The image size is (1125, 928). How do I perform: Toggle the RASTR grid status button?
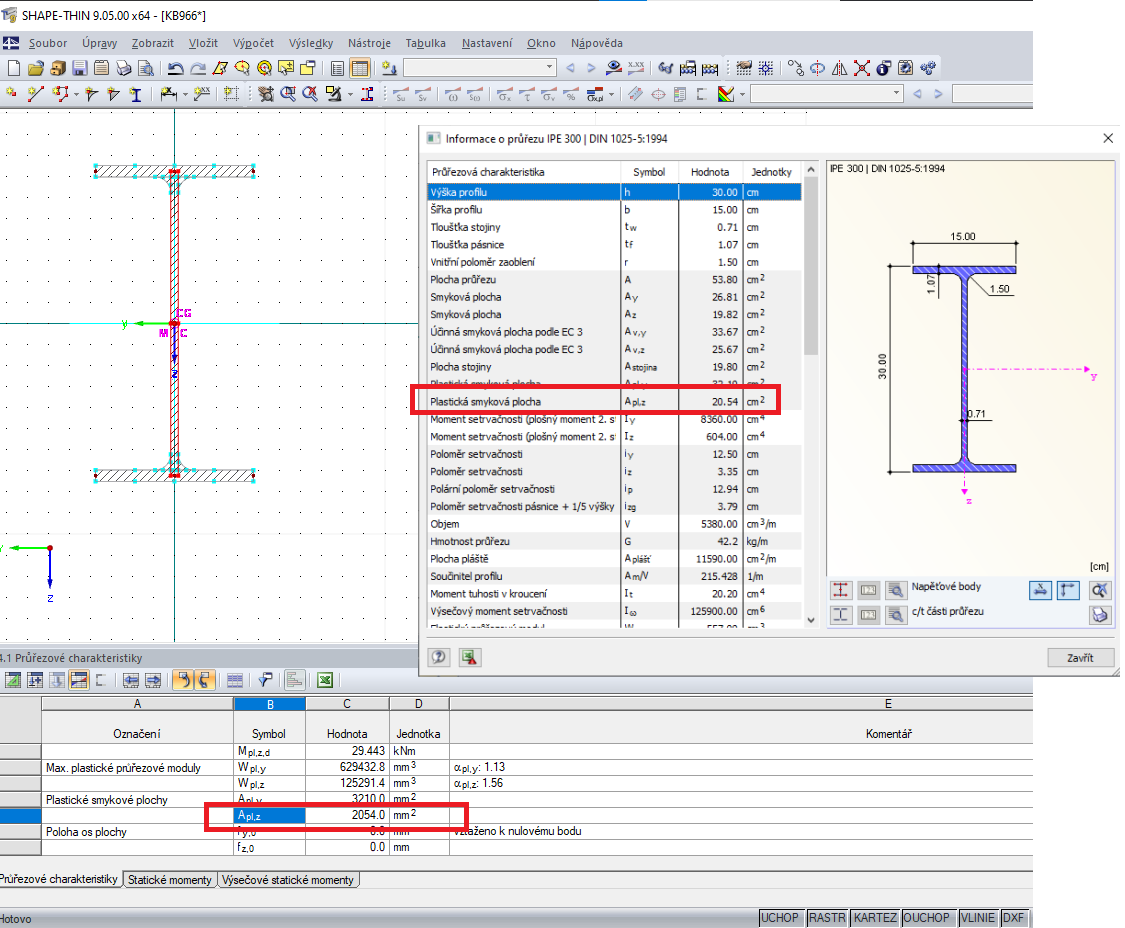point(826,918)
